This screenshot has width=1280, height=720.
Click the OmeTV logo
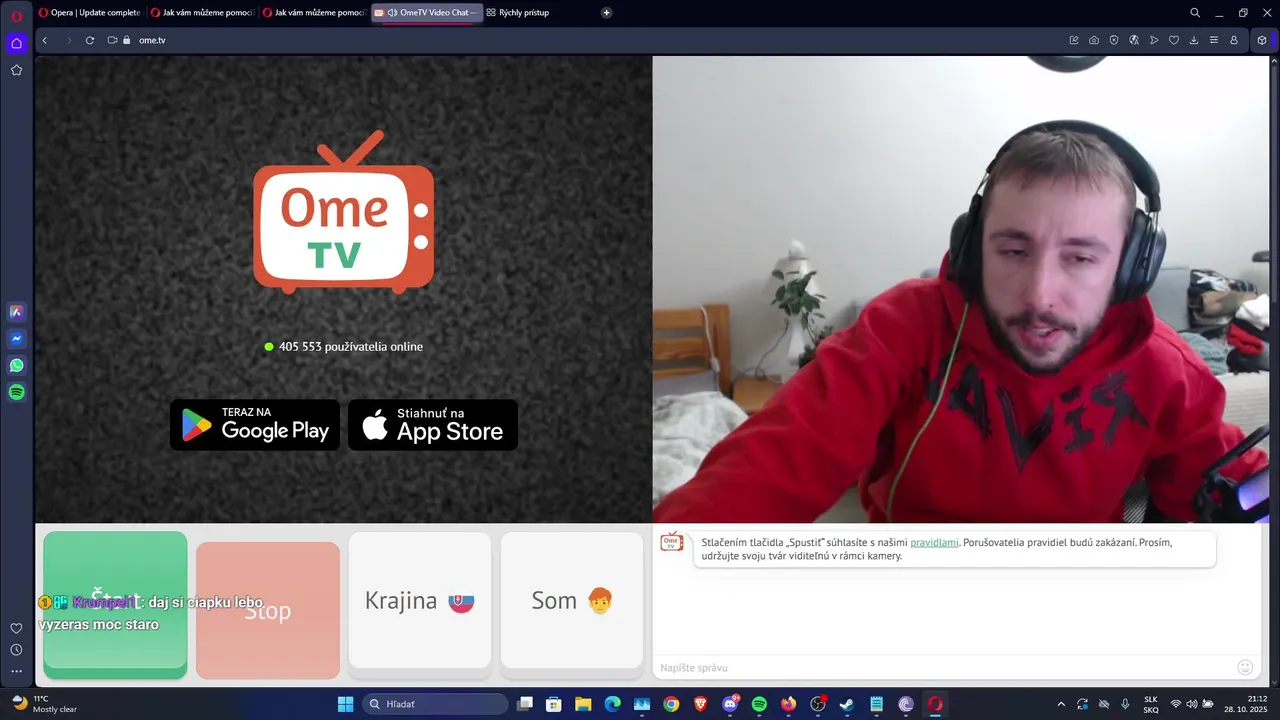343,212
